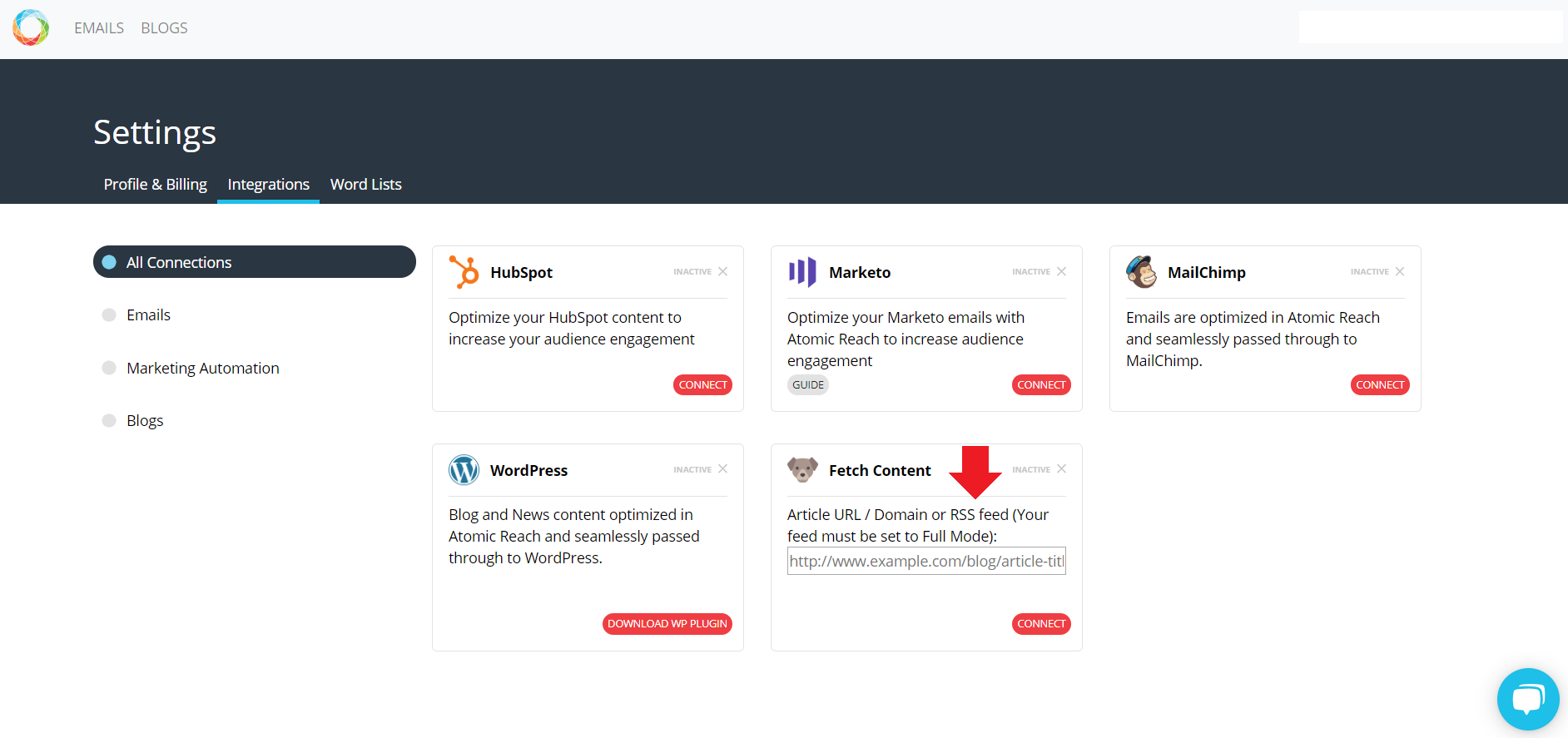
Task: Click the MailChimp monkey icon
Action: tap(1142, 272)
